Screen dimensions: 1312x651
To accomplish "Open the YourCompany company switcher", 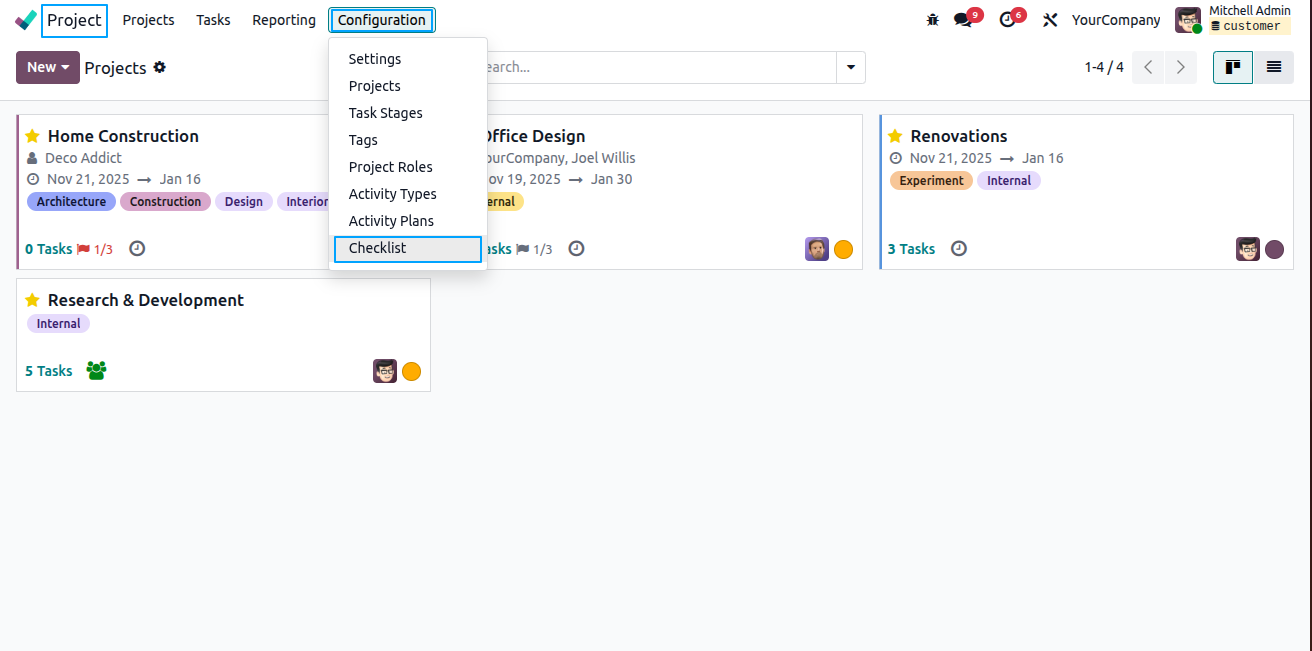I will (x=1116, y=20).
